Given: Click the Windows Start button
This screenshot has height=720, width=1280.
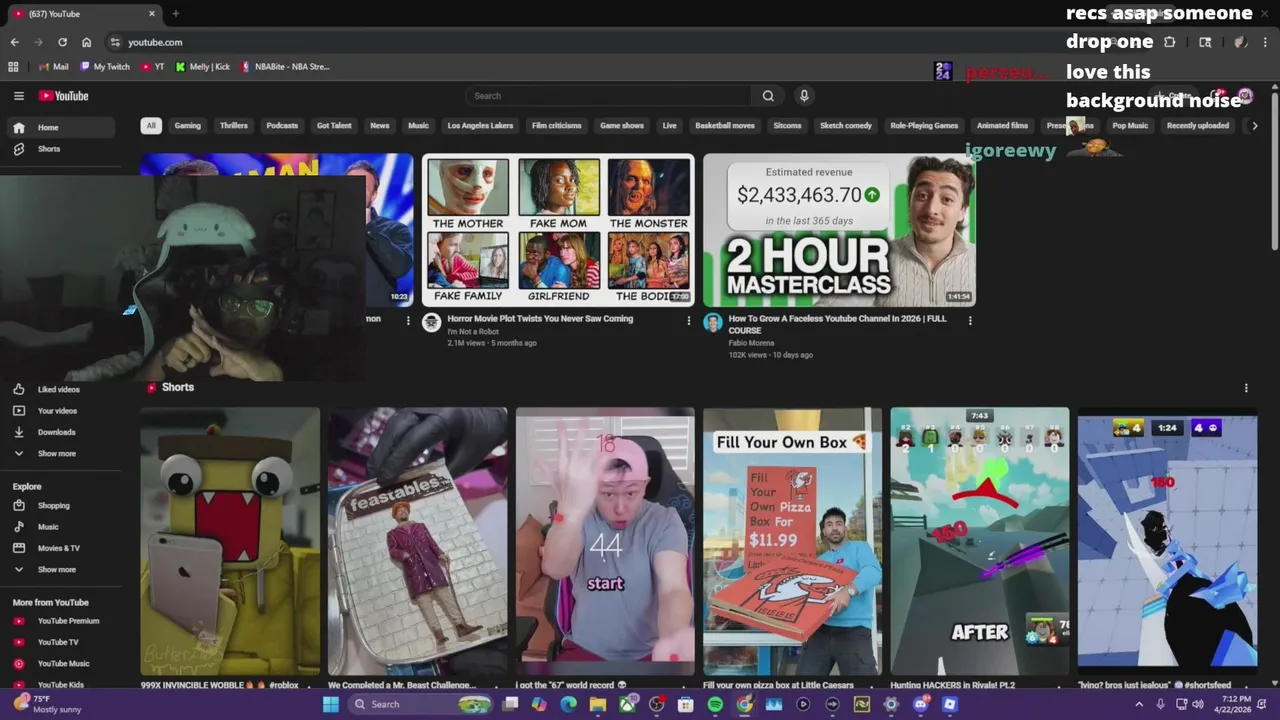Looking at the screenshot, I should point(331,704).
